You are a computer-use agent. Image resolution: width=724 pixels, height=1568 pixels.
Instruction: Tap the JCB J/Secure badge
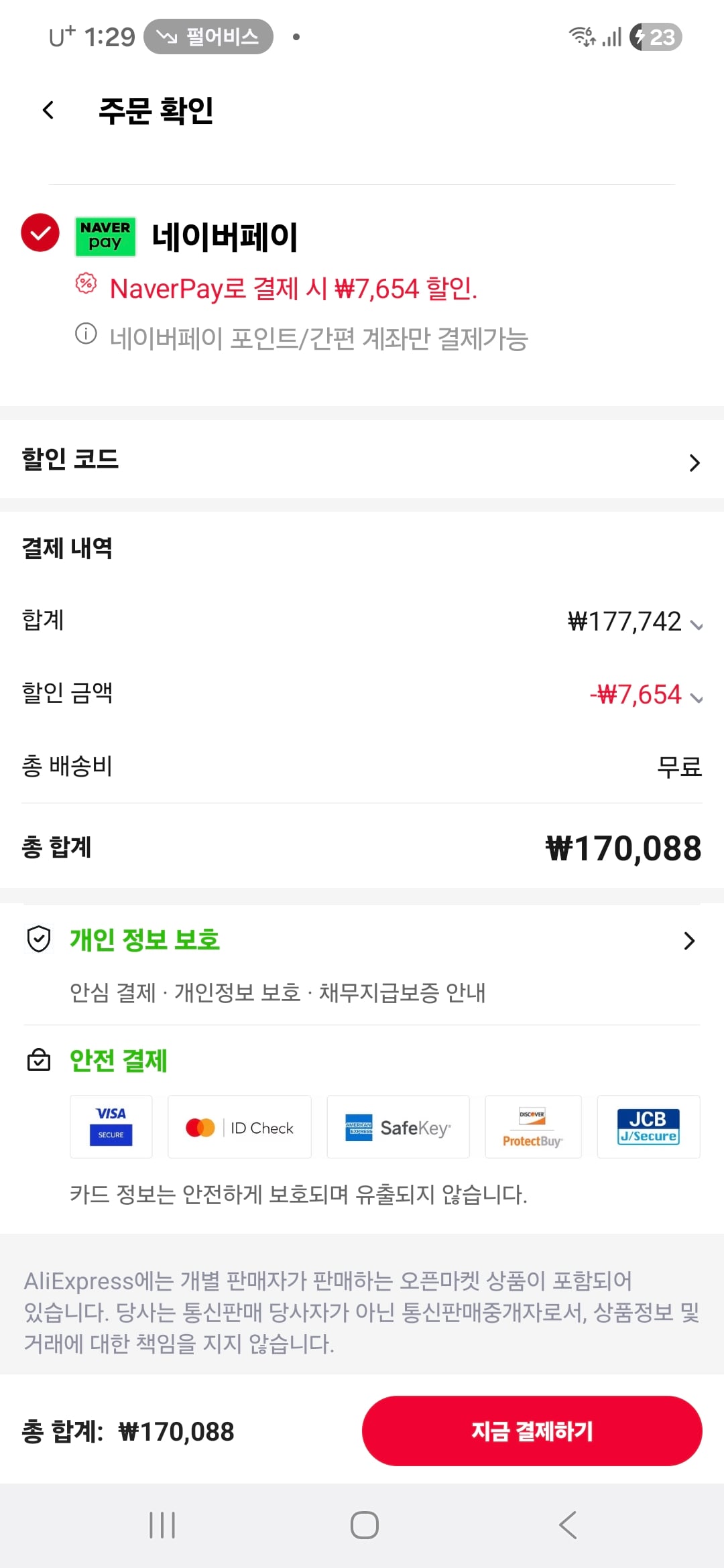pyautogui.click(x=648, y=1126)
